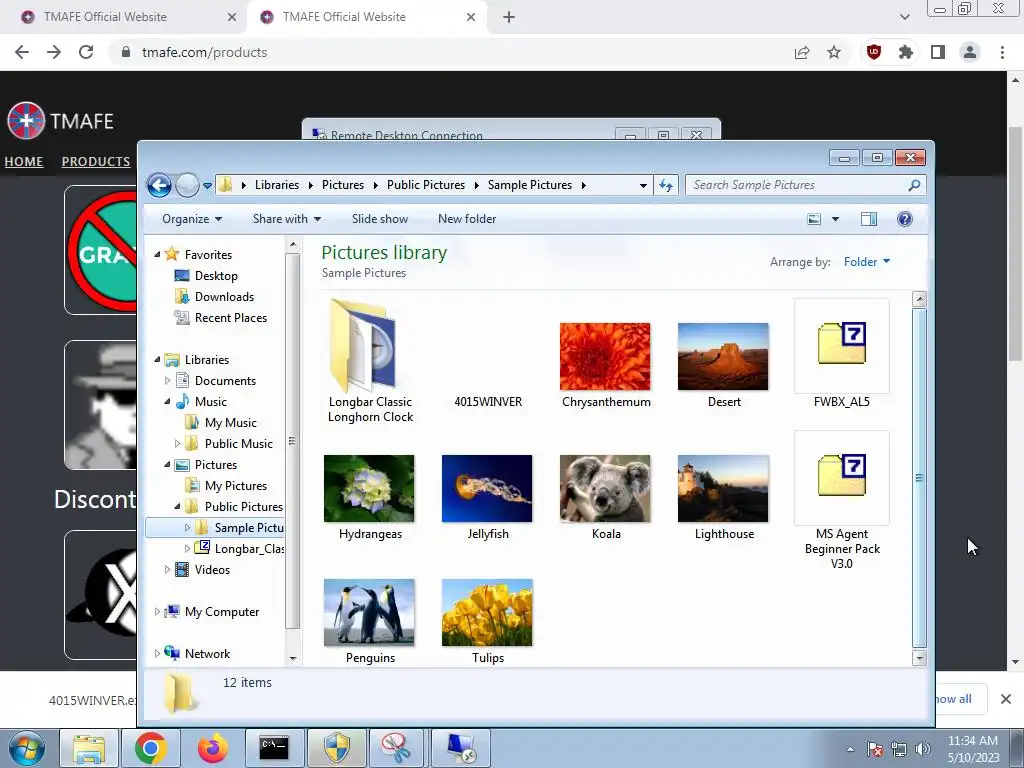
Task: Select the Koala picture
Action: coord(605,498)
